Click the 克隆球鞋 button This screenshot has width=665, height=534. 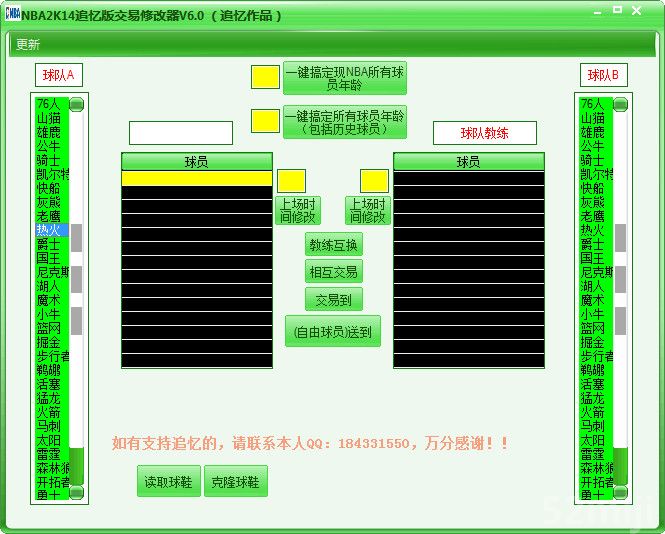point(236,481)
